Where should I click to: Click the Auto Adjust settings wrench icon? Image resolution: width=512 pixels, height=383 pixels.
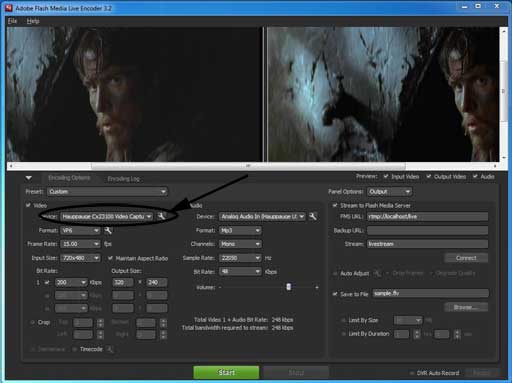(377, 273)
